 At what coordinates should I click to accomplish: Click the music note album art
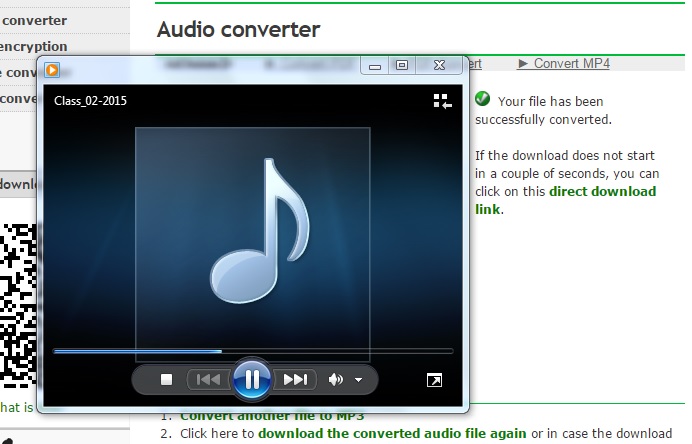252,244
